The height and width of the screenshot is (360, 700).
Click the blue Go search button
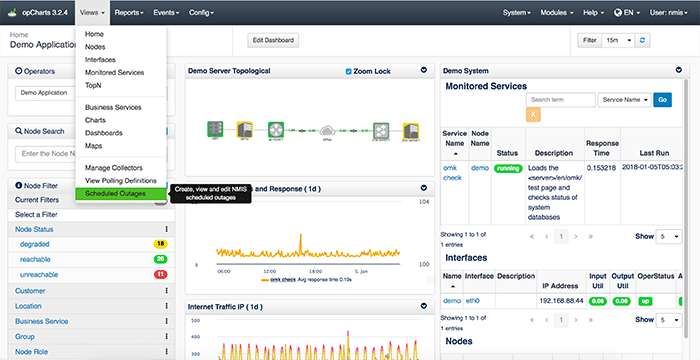pyautogui.click(x=662, y=100)
